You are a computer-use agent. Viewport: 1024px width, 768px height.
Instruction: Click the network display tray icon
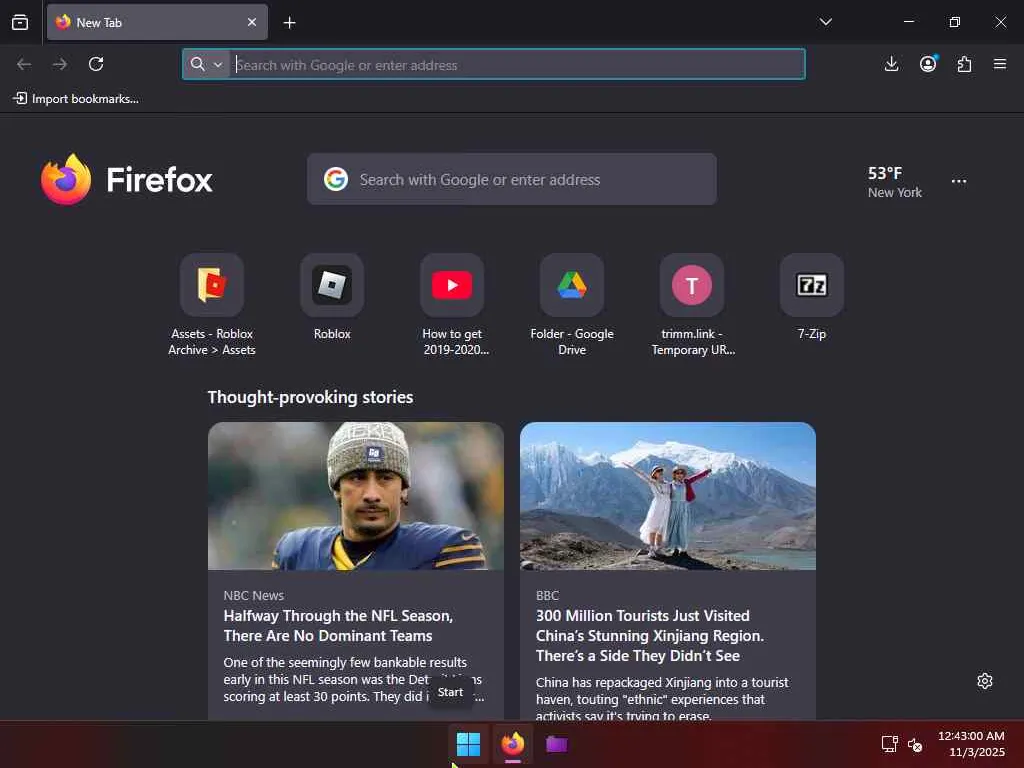coord(889,744)
